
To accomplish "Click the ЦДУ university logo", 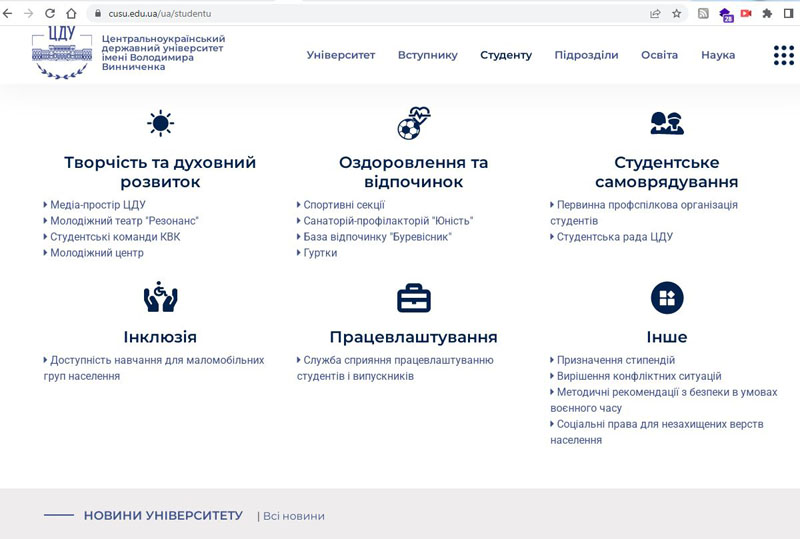I will click(61, 53).
